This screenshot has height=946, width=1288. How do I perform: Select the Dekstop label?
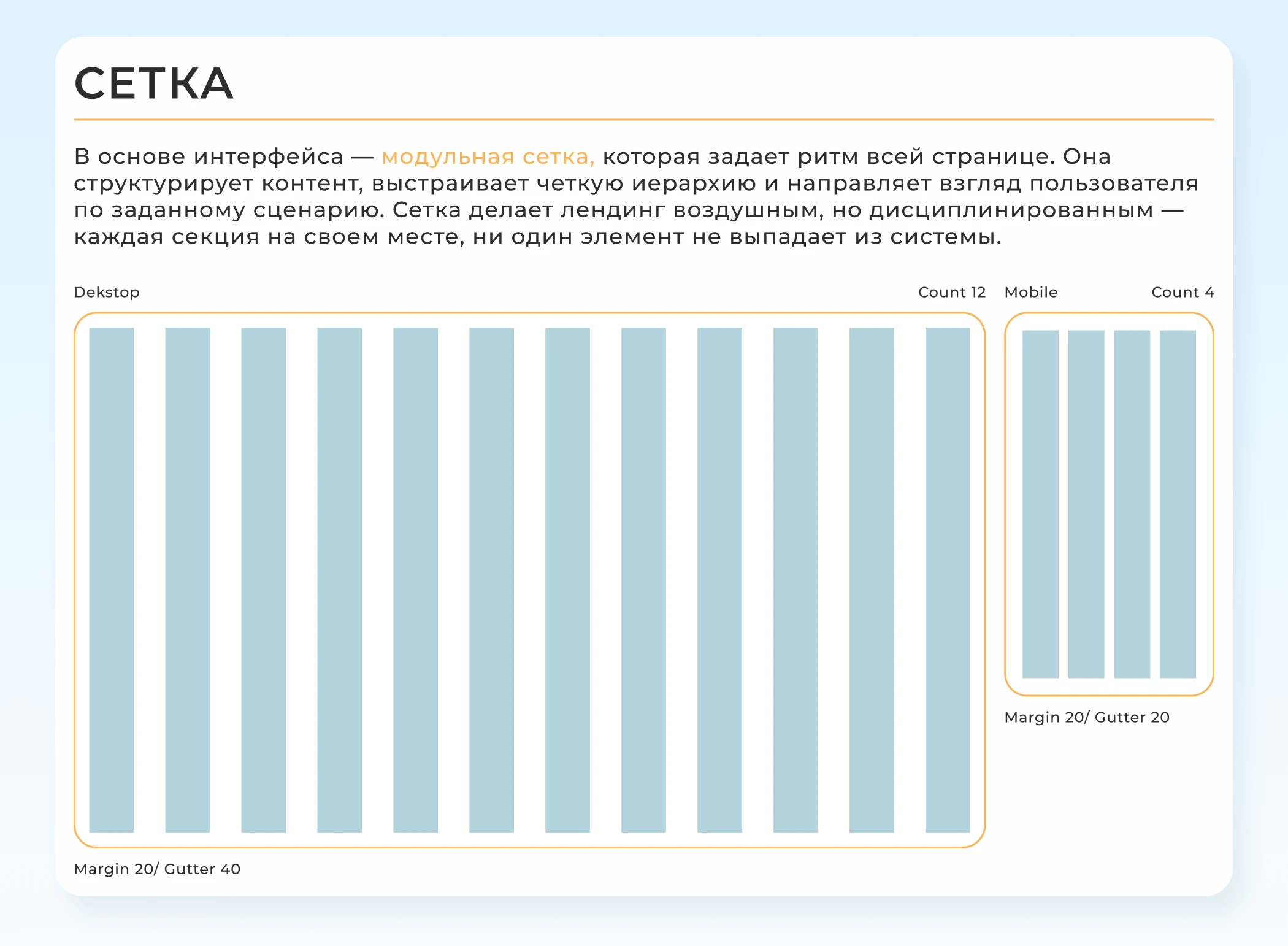[x=107, y=292]
